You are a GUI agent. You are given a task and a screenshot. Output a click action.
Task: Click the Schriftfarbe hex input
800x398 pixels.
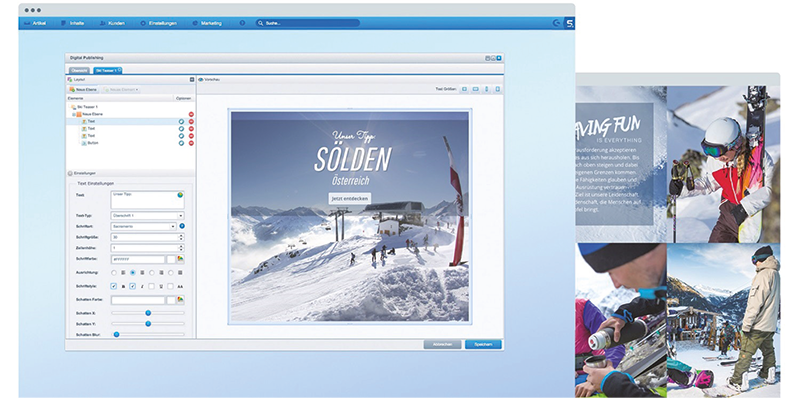138,259
